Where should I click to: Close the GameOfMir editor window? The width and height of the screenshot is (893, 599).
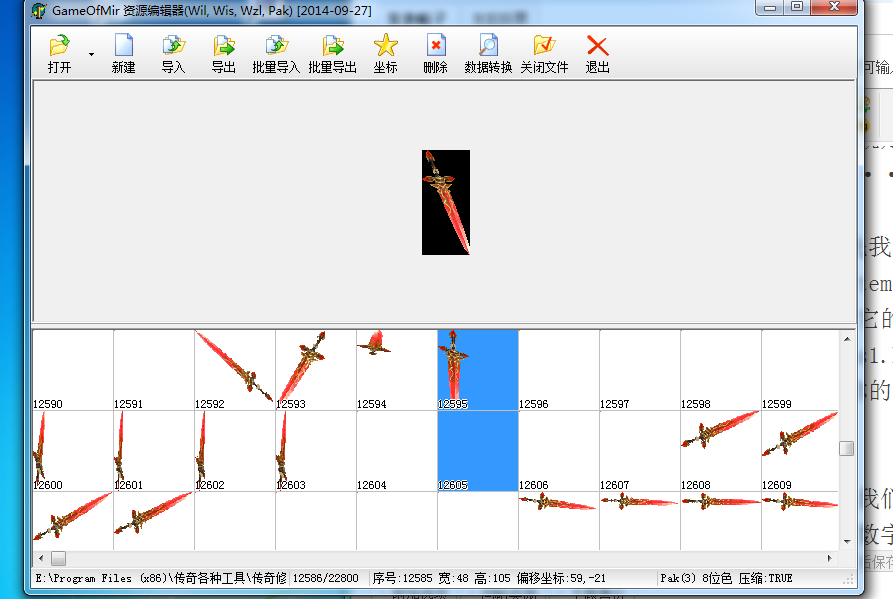pyautogui.click(x=834, y=7)
